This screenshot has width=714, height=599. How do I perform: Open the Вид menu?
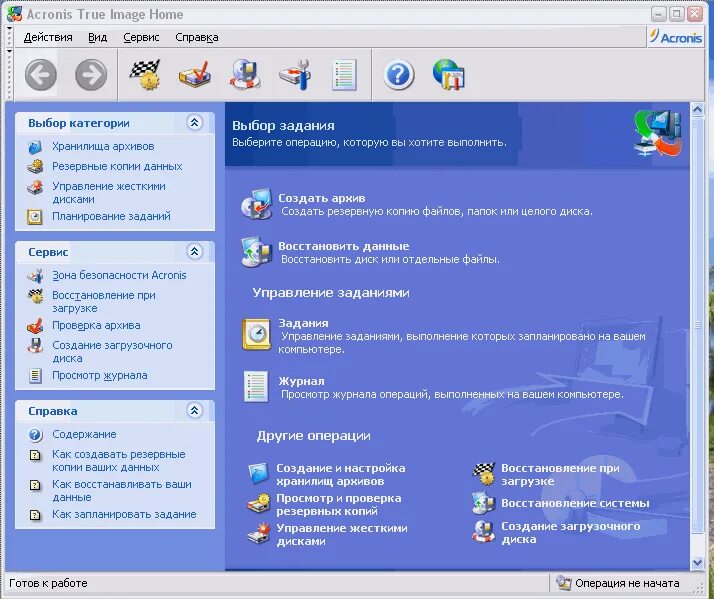click(97, 37)
